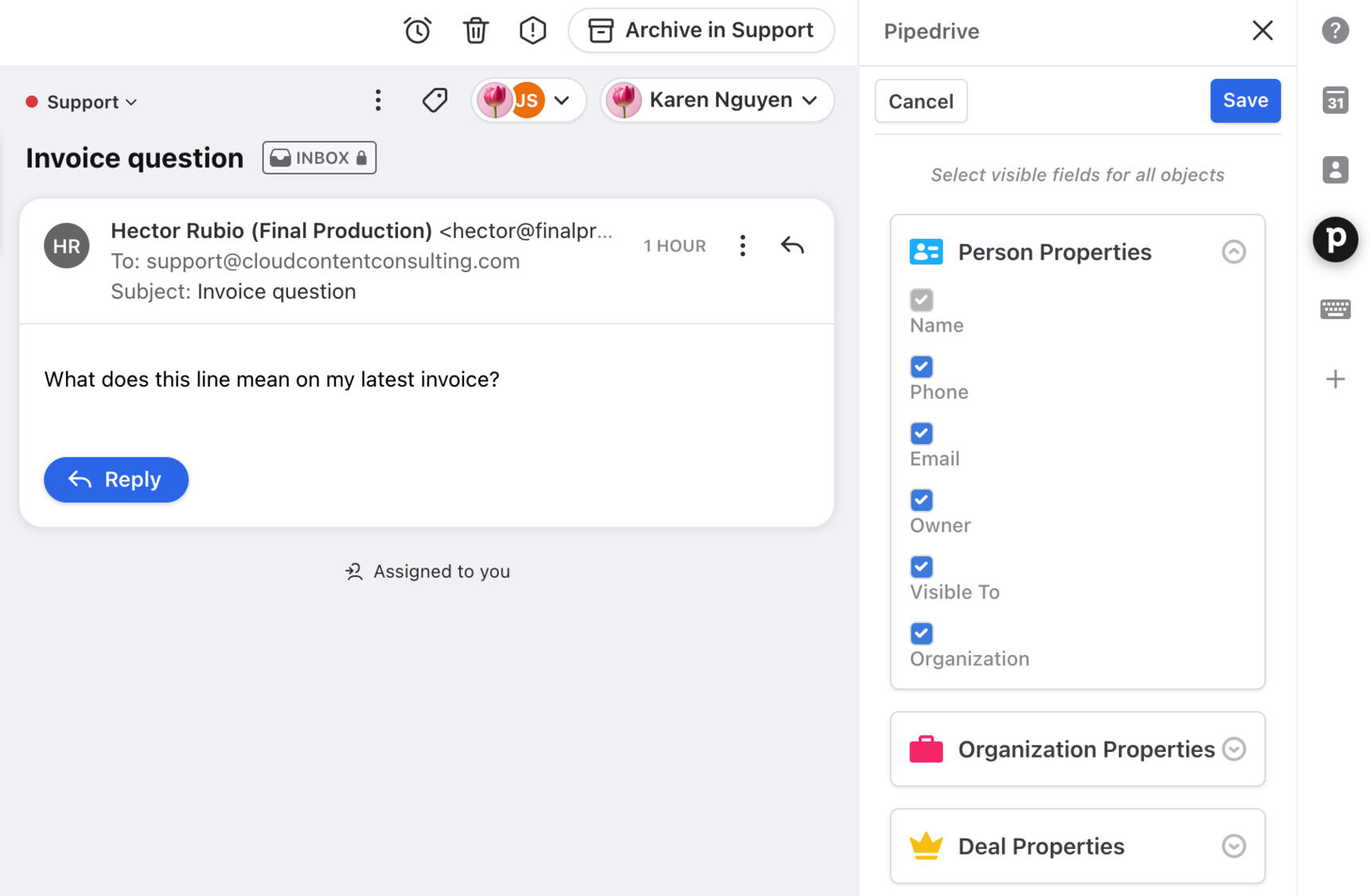Toggle the Name checkbox
This screenshot has width=1369, height=896.
(921, 300)
